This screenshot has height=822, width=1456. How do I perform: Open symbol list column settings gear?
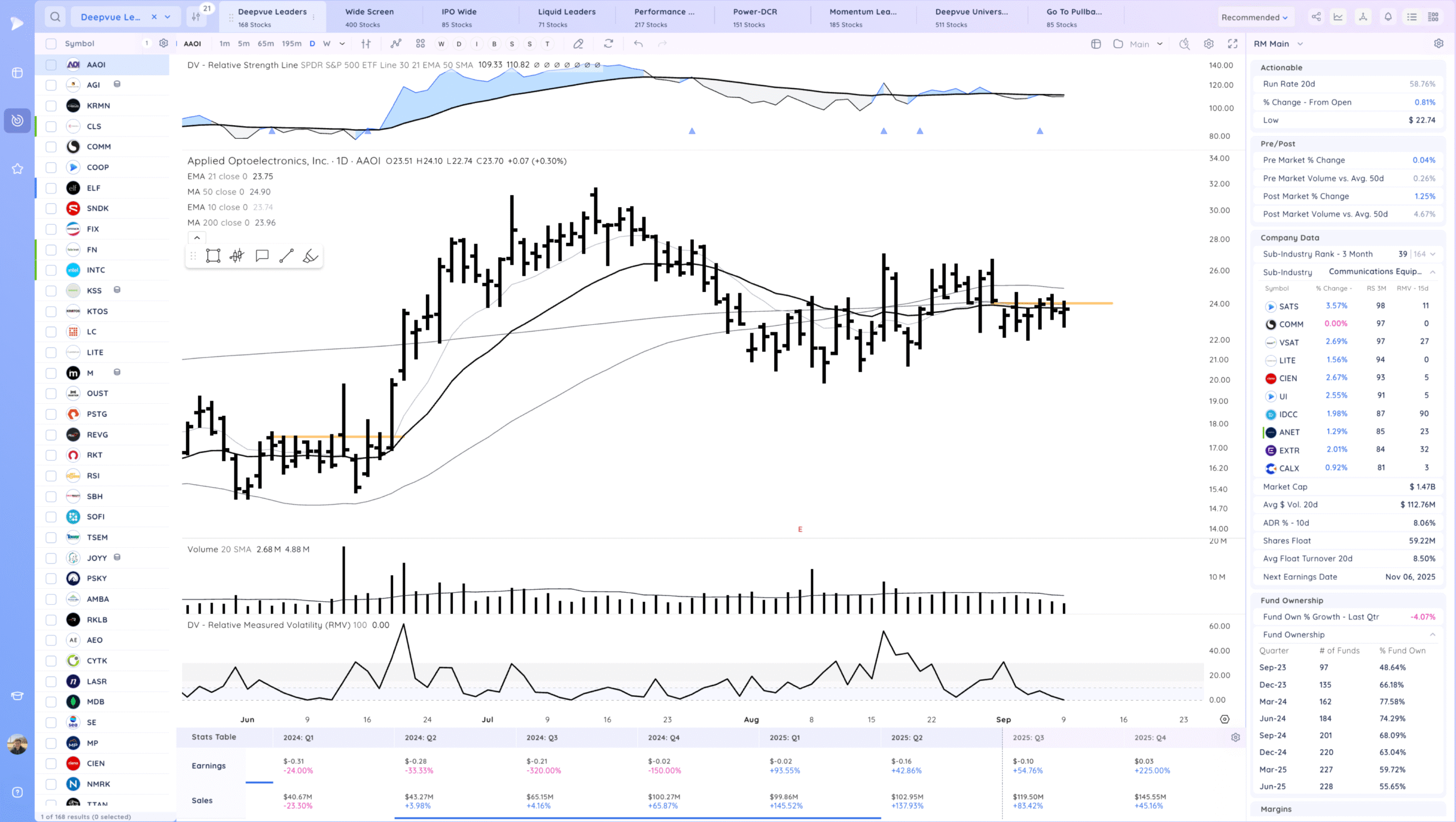164,43
